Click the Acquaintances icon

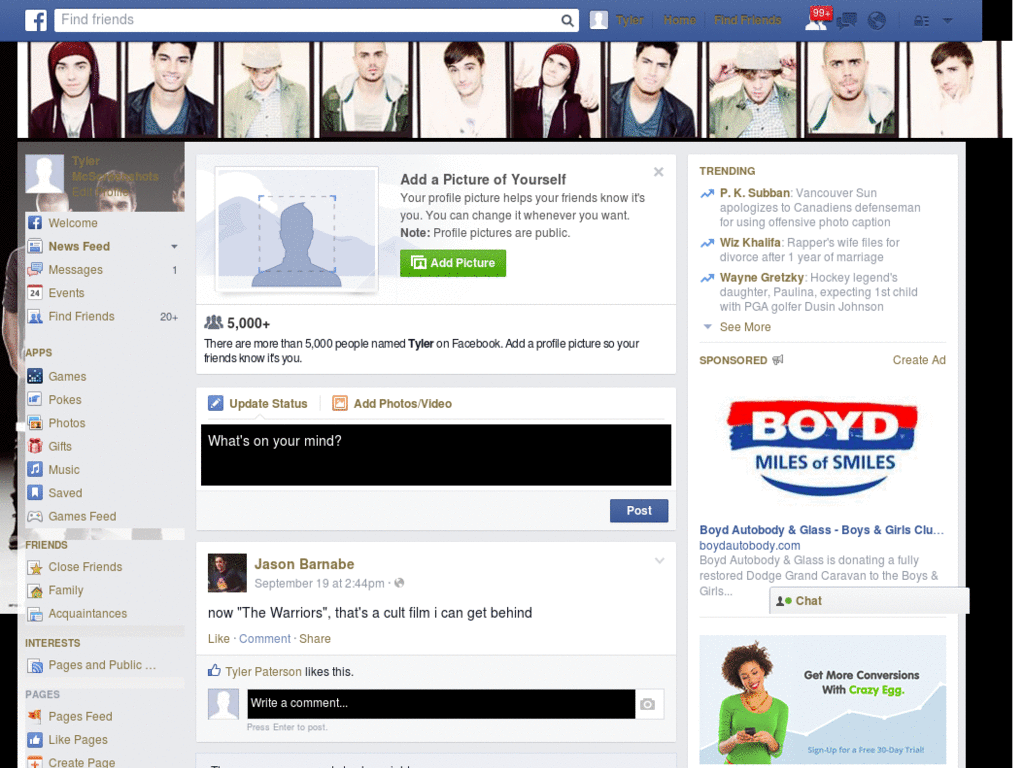(x=35, y=614)
